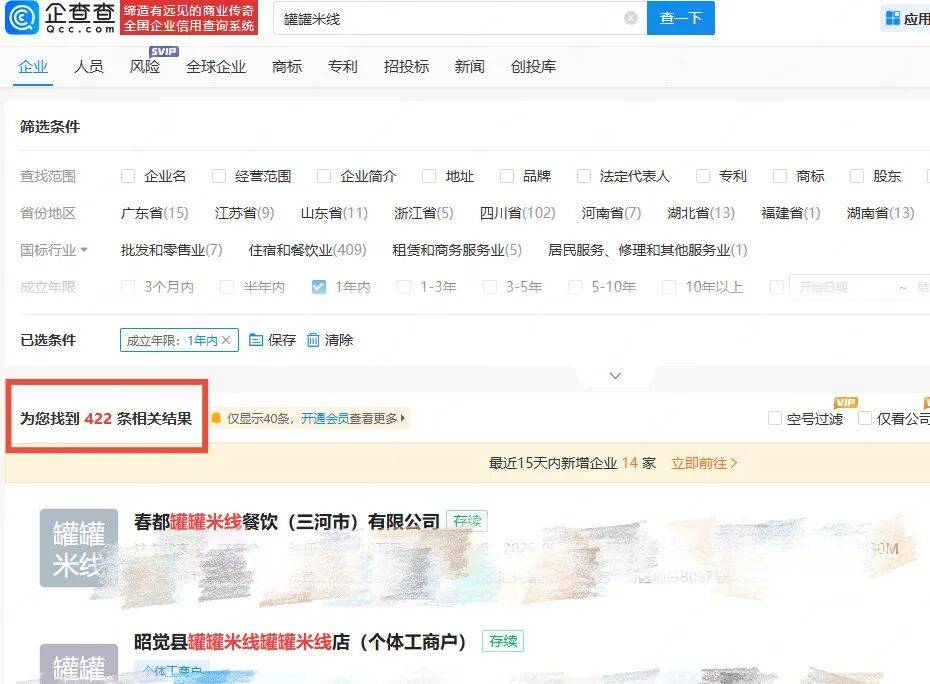Click the 清除 trash icon
930x684 pixels.
[x=314, y=340]
